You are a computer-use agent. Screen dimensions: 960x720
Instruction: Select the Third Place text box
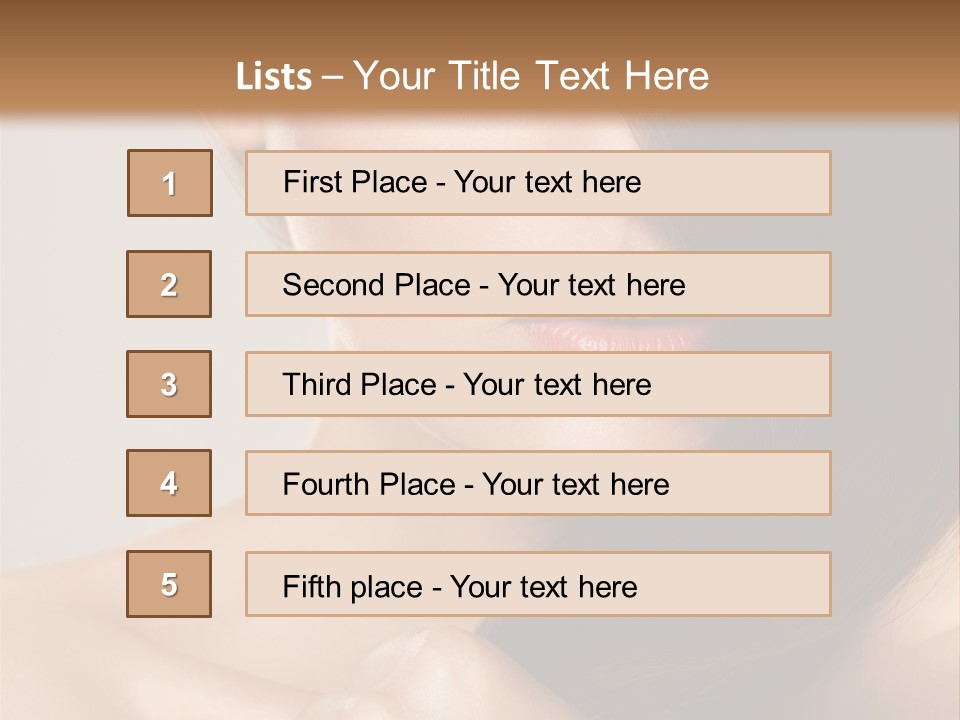point(538,384)
